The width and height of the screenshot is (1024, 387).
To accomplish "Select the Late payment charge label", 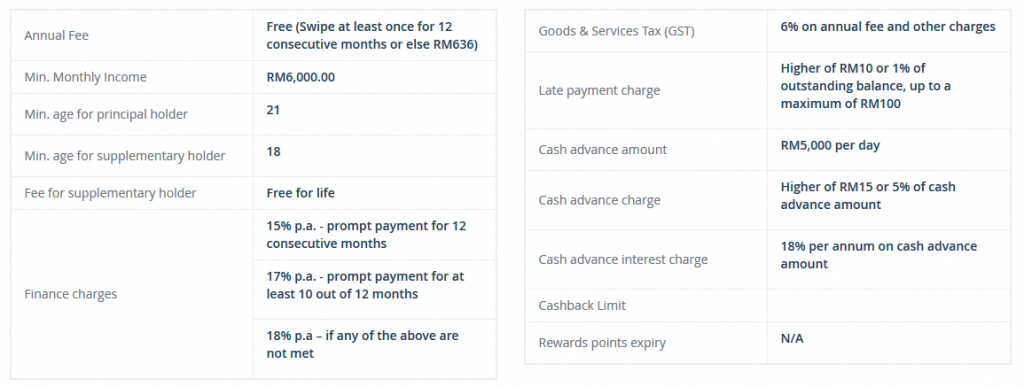I will (x=599, y=90).
